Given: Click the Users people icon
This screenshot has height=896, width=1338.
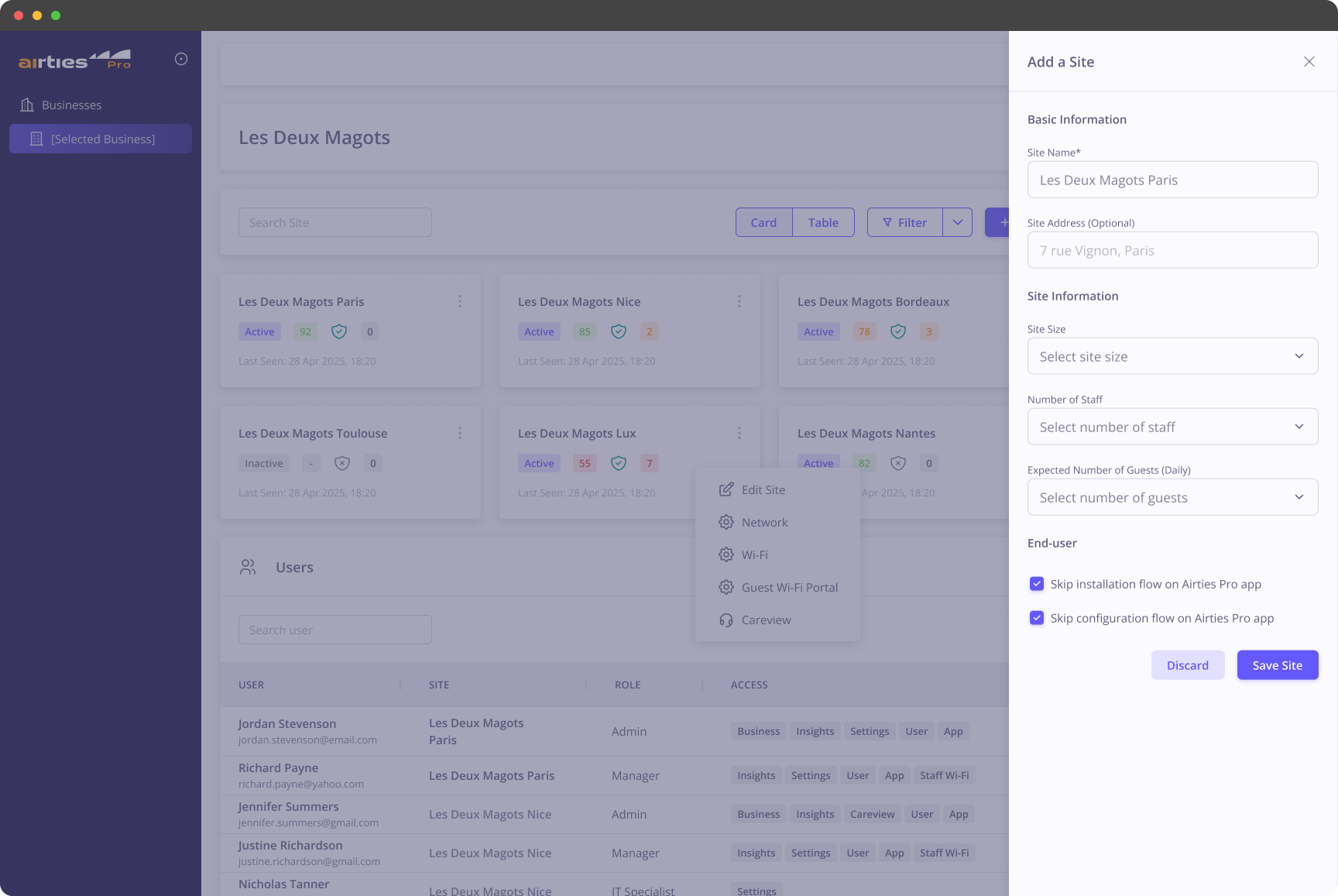Looking at the screenshot, I should pos(248,567).
